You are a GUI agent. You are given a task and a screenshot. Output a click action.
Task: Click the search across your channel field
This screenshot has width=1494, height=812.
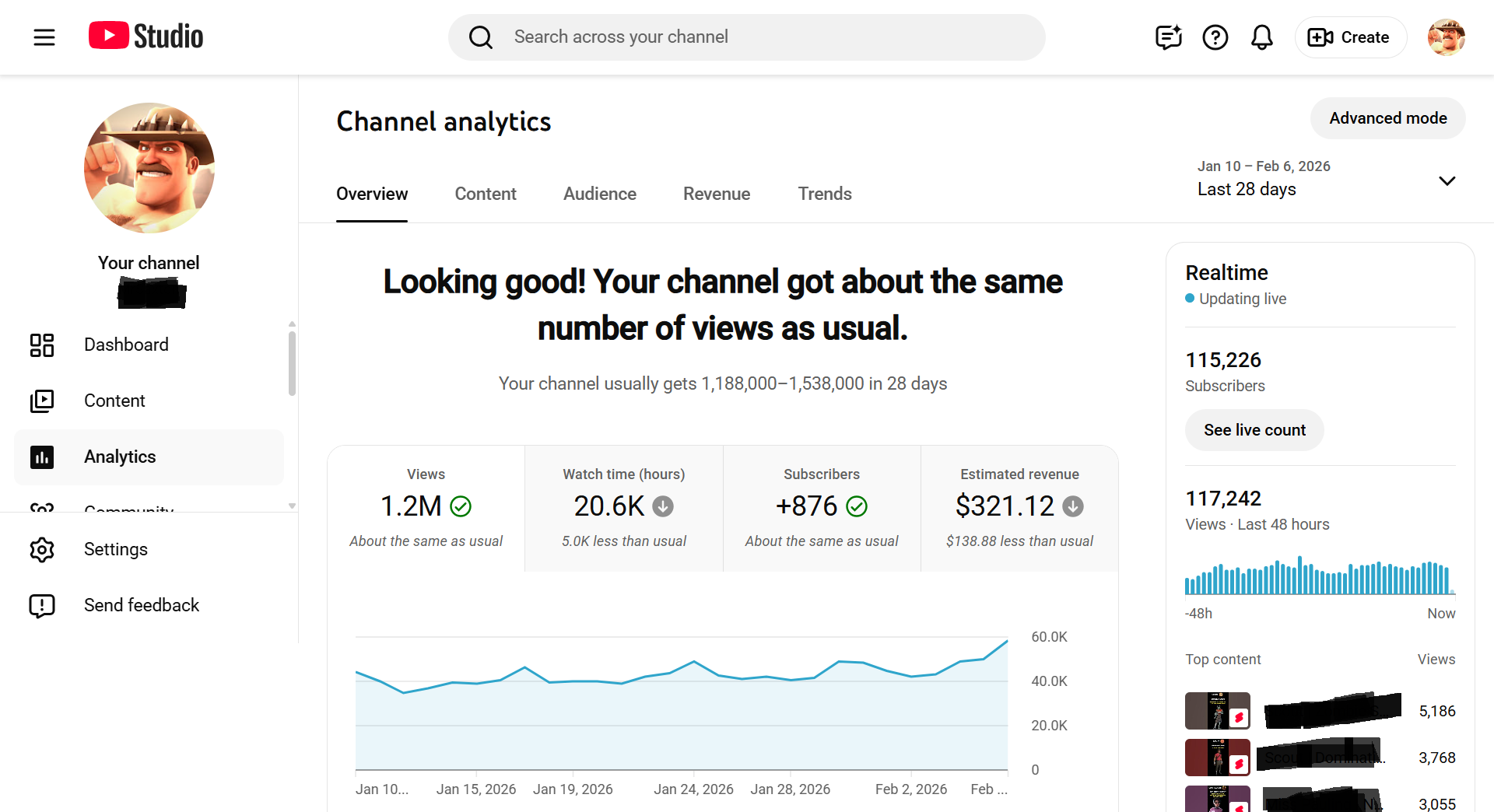(x=745, y=37)
